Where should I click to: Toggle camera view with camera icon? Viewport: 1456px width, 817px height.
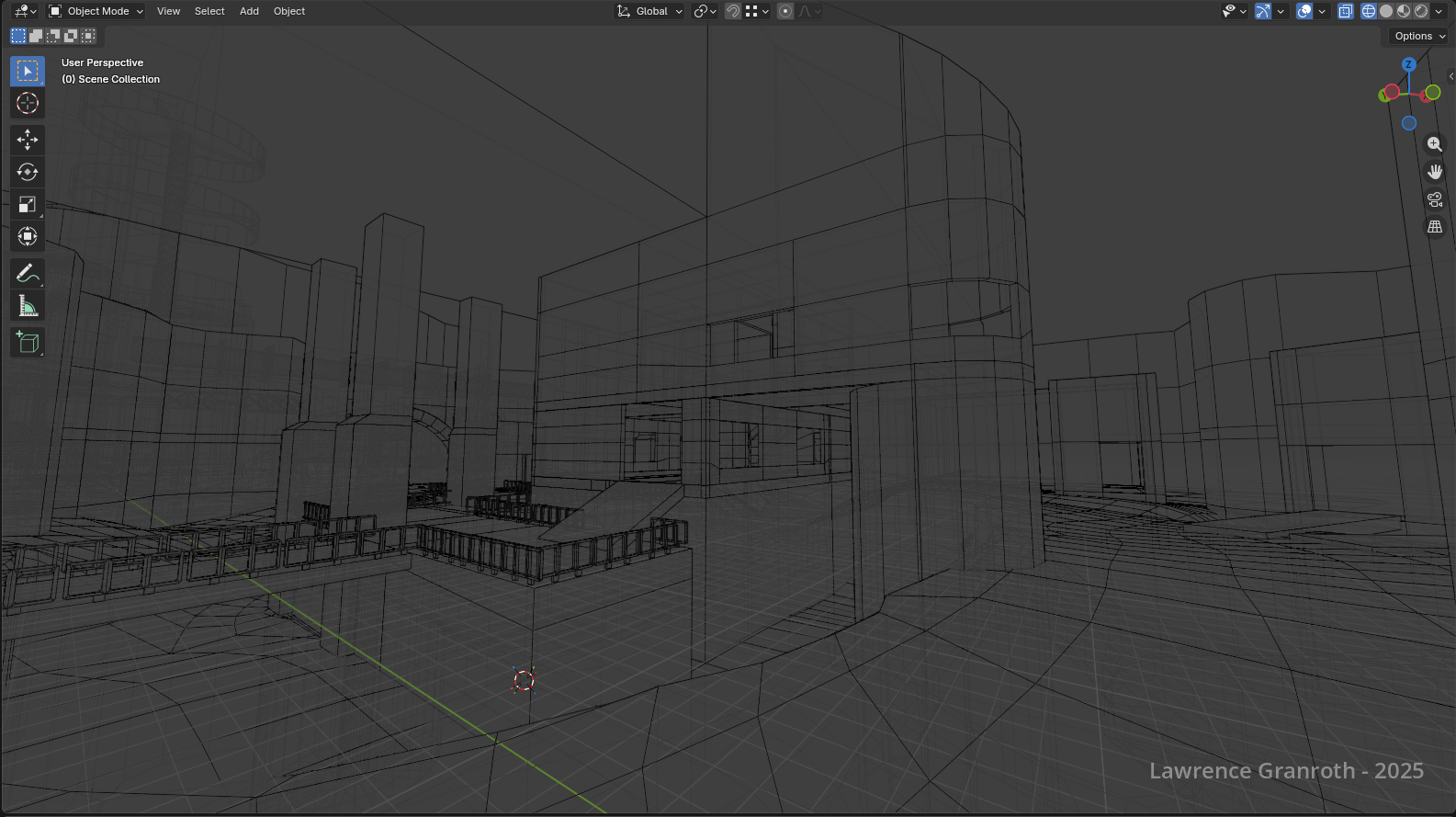(1434, 199)
